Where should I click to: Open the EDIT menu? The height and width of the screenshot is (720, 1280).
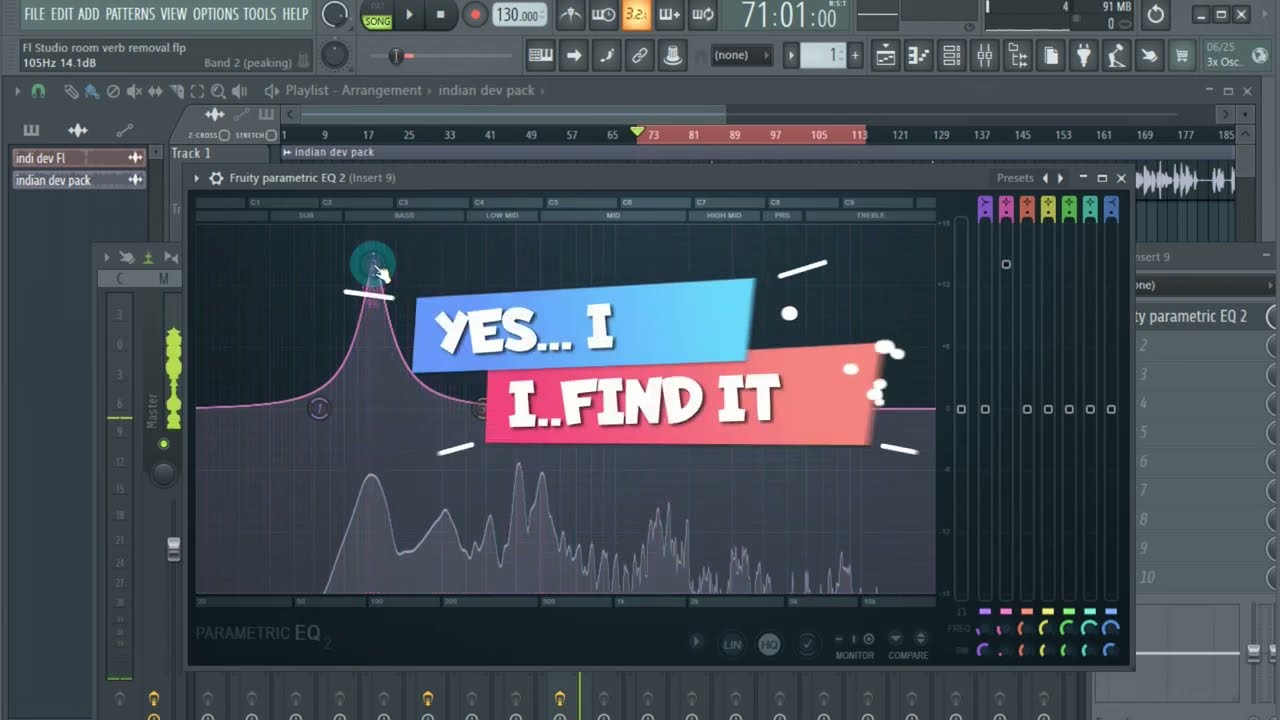point(62,14)
